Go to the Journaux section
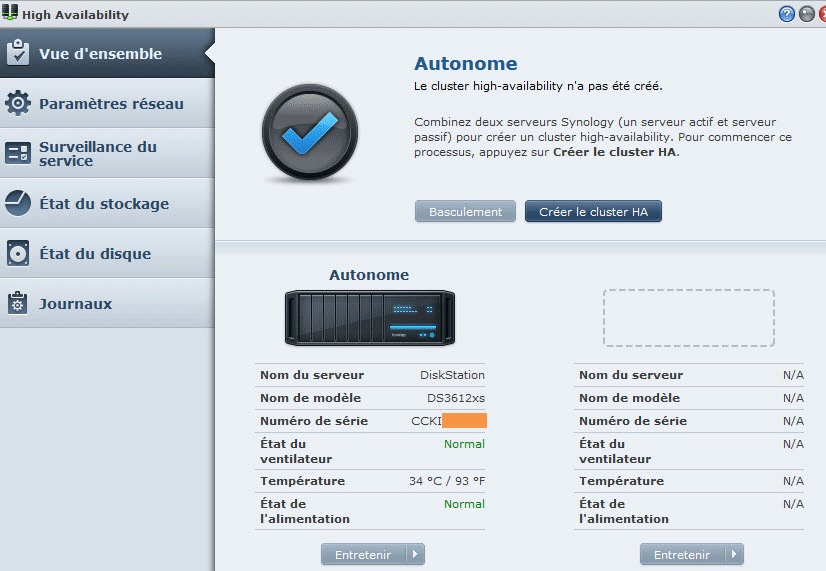Viewport: 826px width, 571px height. tap(75, 303)
